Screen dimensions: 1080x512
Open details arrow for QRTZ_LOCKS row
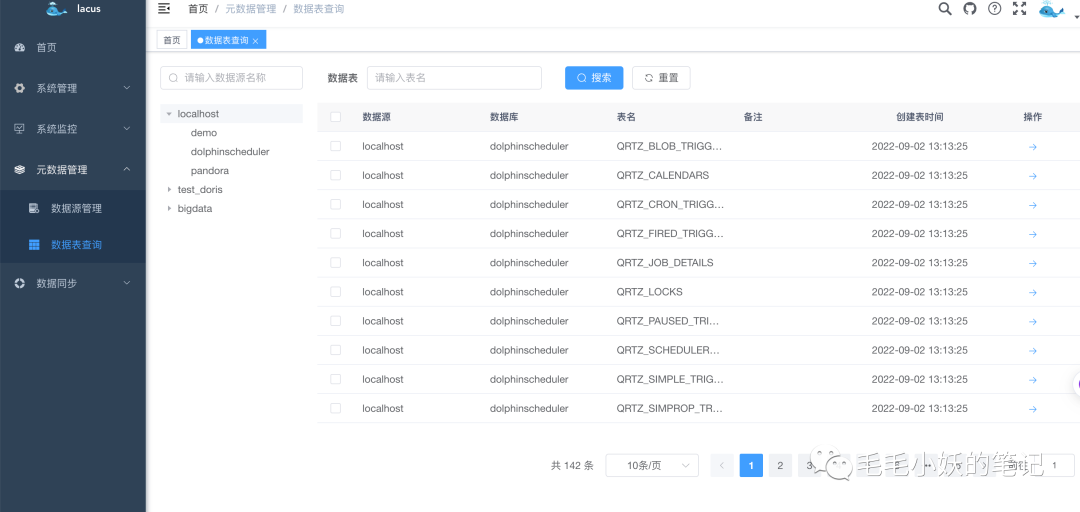click(1032, 292)
